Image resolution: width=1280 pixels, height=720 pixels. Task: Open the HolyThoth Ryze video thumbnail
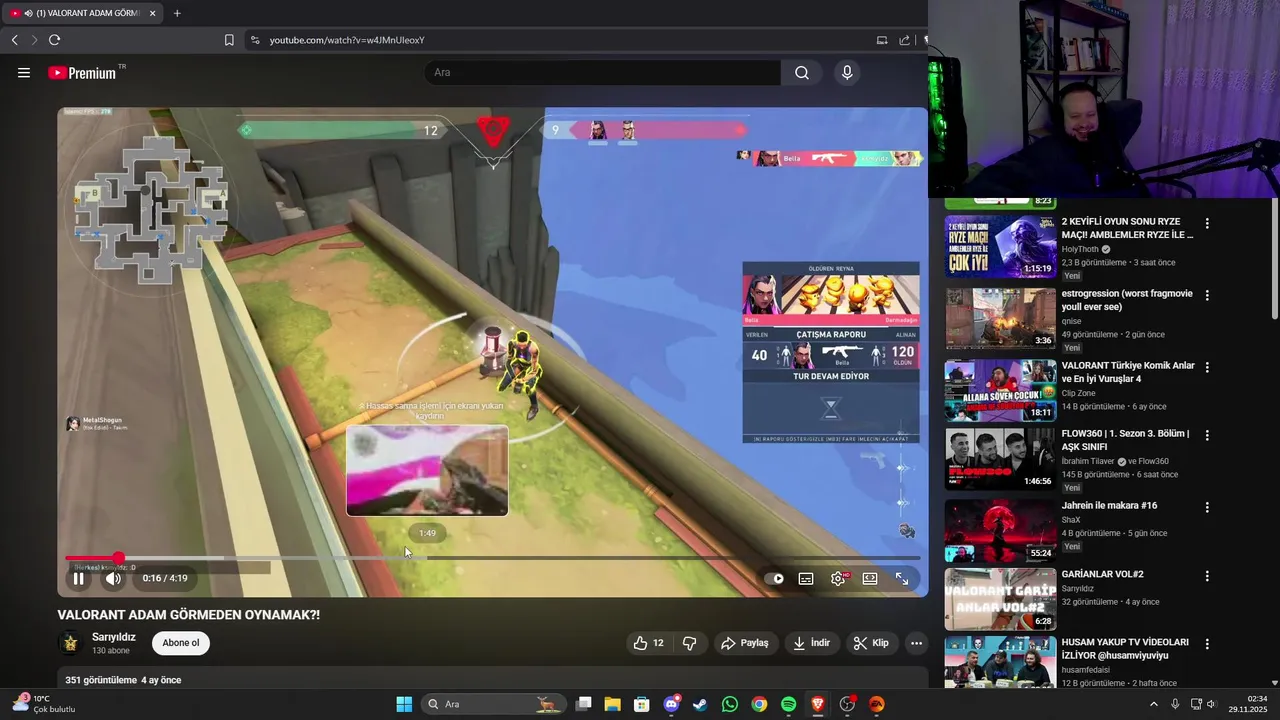click(x=1000, y=246)
